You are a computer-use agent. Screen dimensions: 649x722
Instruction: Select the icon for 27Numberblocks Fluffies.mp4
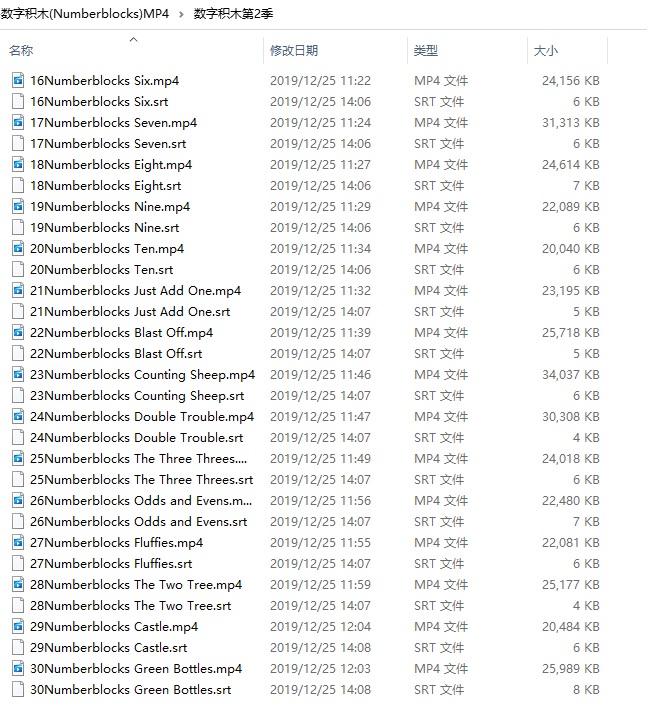click(x=17, y=542)
